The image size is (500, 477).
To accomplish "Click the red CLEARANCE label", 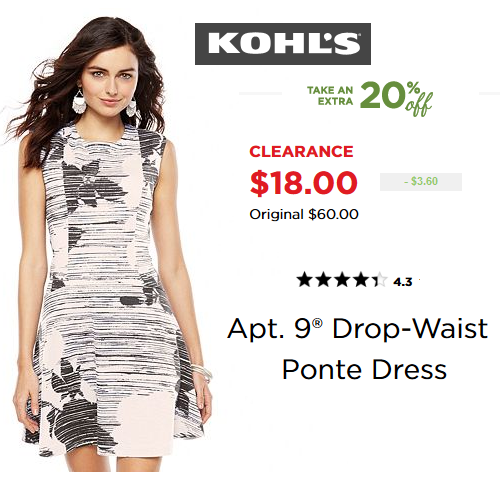I will [301, 152].
